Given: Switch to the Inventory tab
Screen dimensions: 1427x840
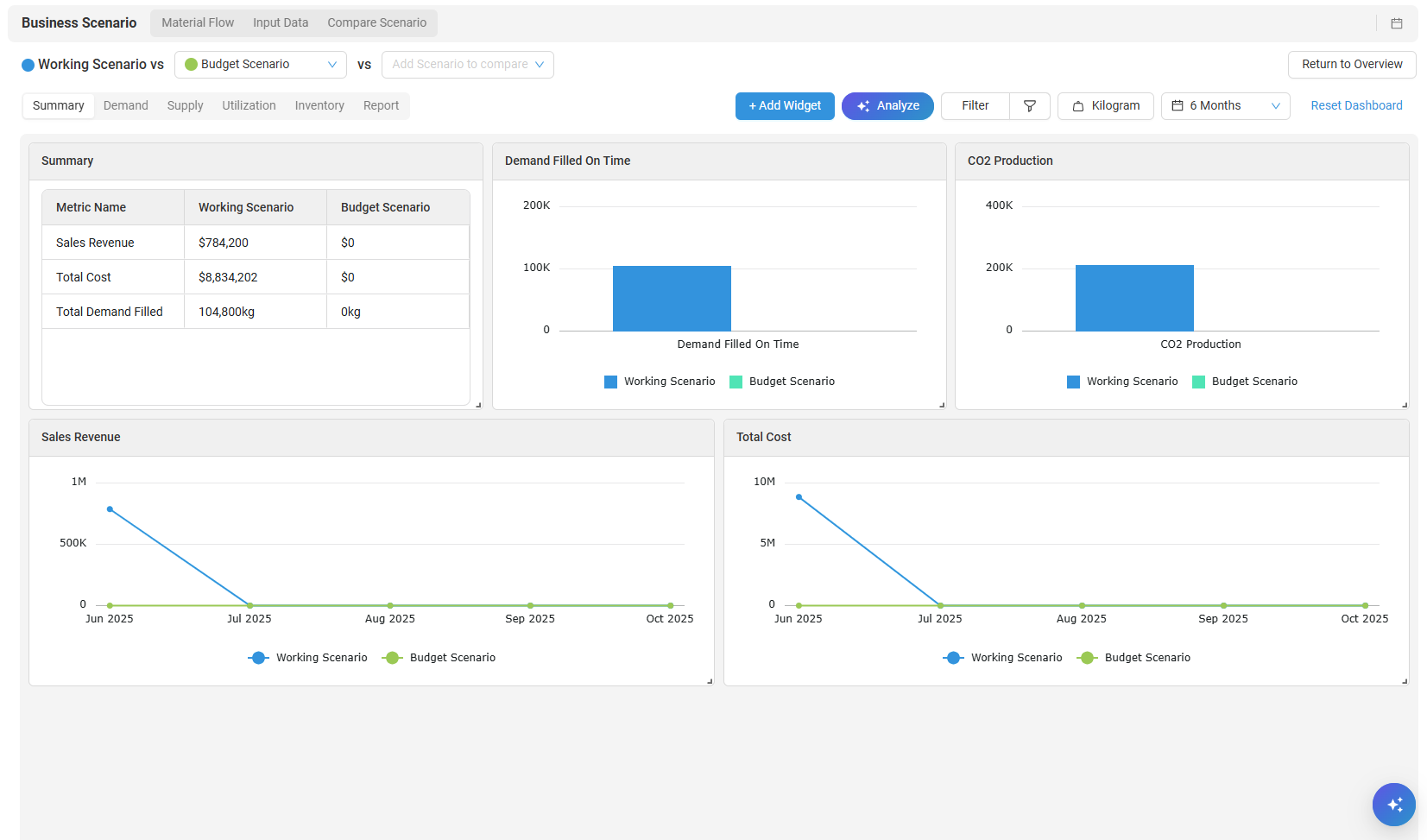Looking at the screenshot, I should [319, 106].
